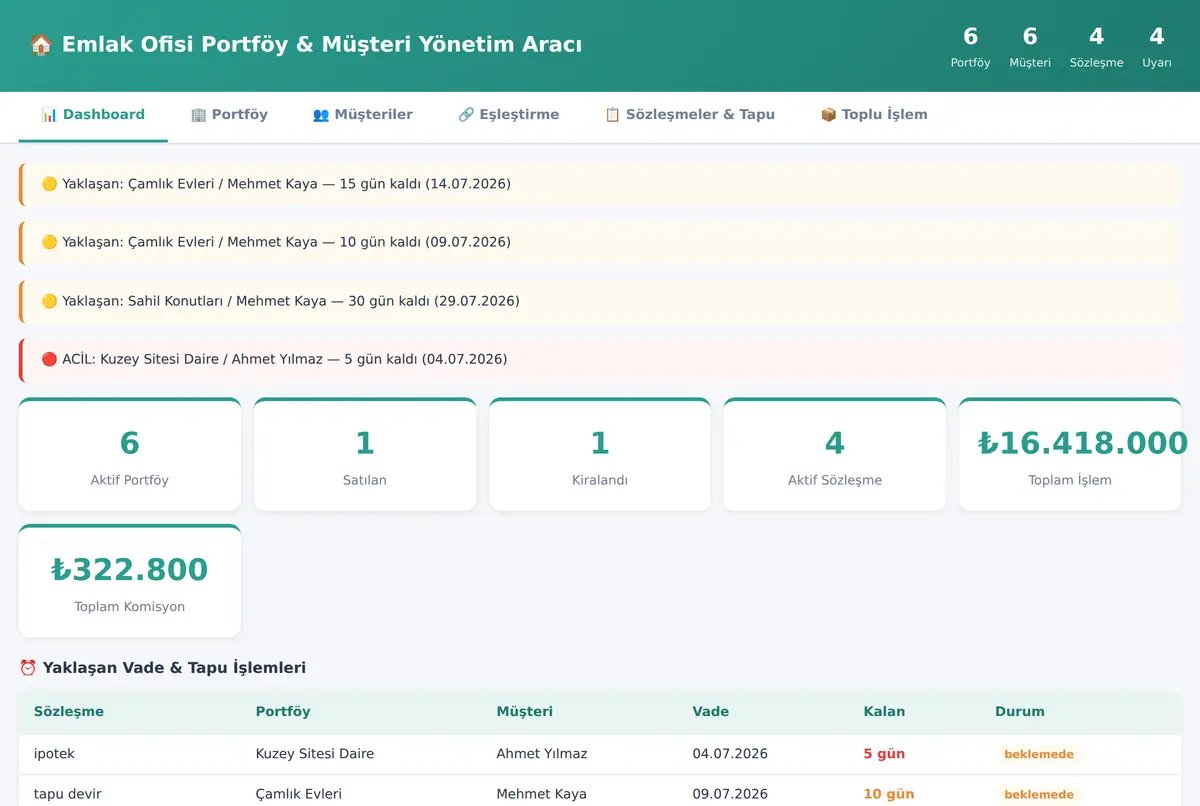1200x806 pixels.
Task: Click the Uyarı counter in the top header
Action: (x=1157, y=46)
